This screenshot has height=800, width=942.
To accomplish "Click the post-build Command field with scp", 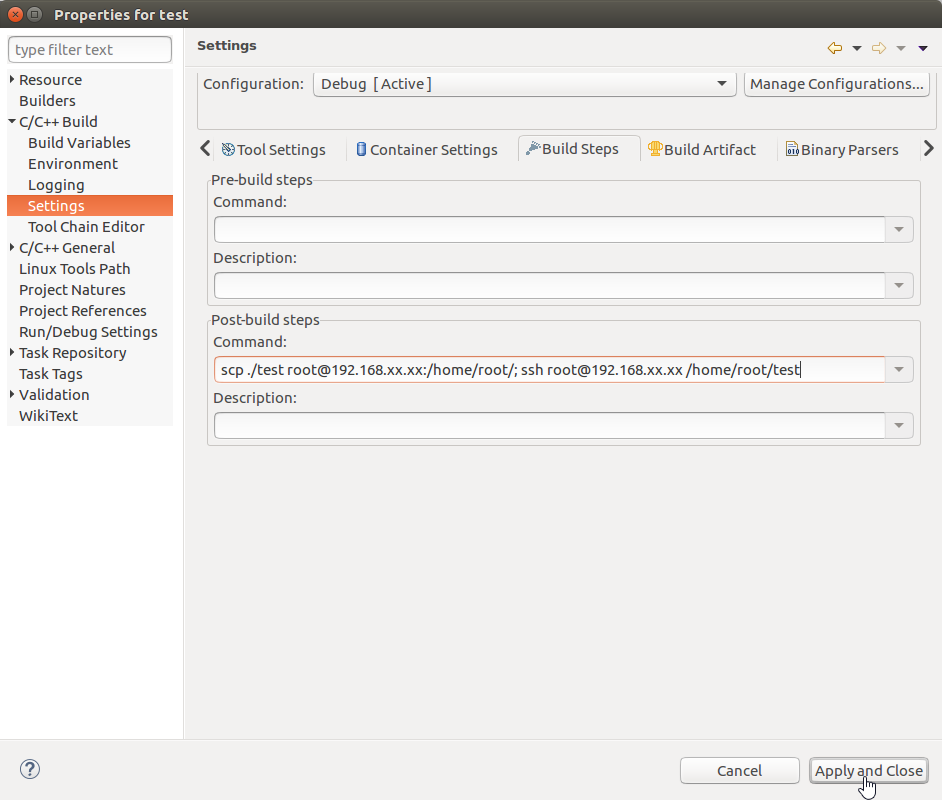I will point(550,369).
